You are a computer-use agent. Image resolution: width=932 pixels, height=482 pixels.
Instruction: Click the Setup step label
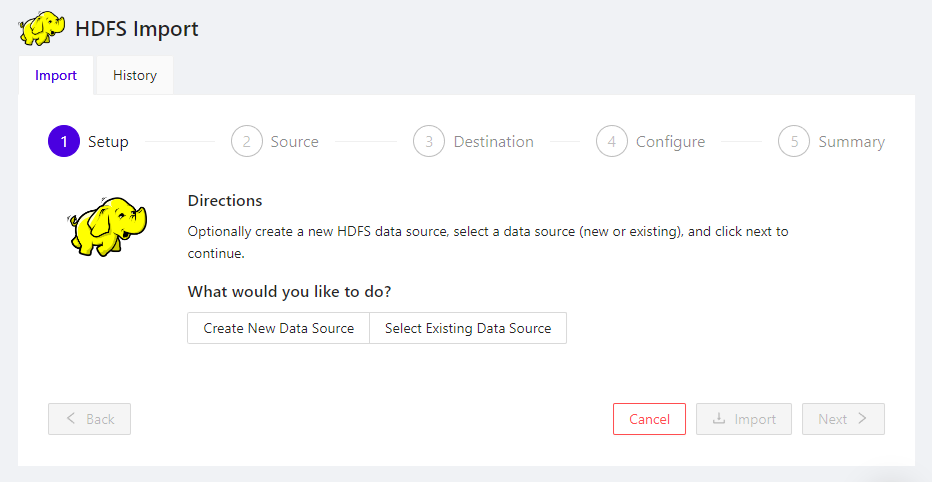point(108,142)
